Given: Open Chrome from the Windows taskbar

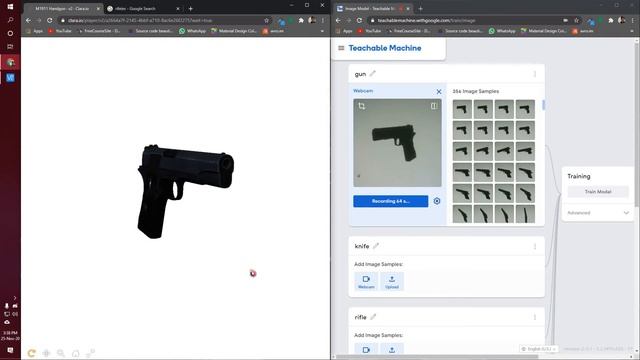Looking at the screenshot, I should pos(10,62).
